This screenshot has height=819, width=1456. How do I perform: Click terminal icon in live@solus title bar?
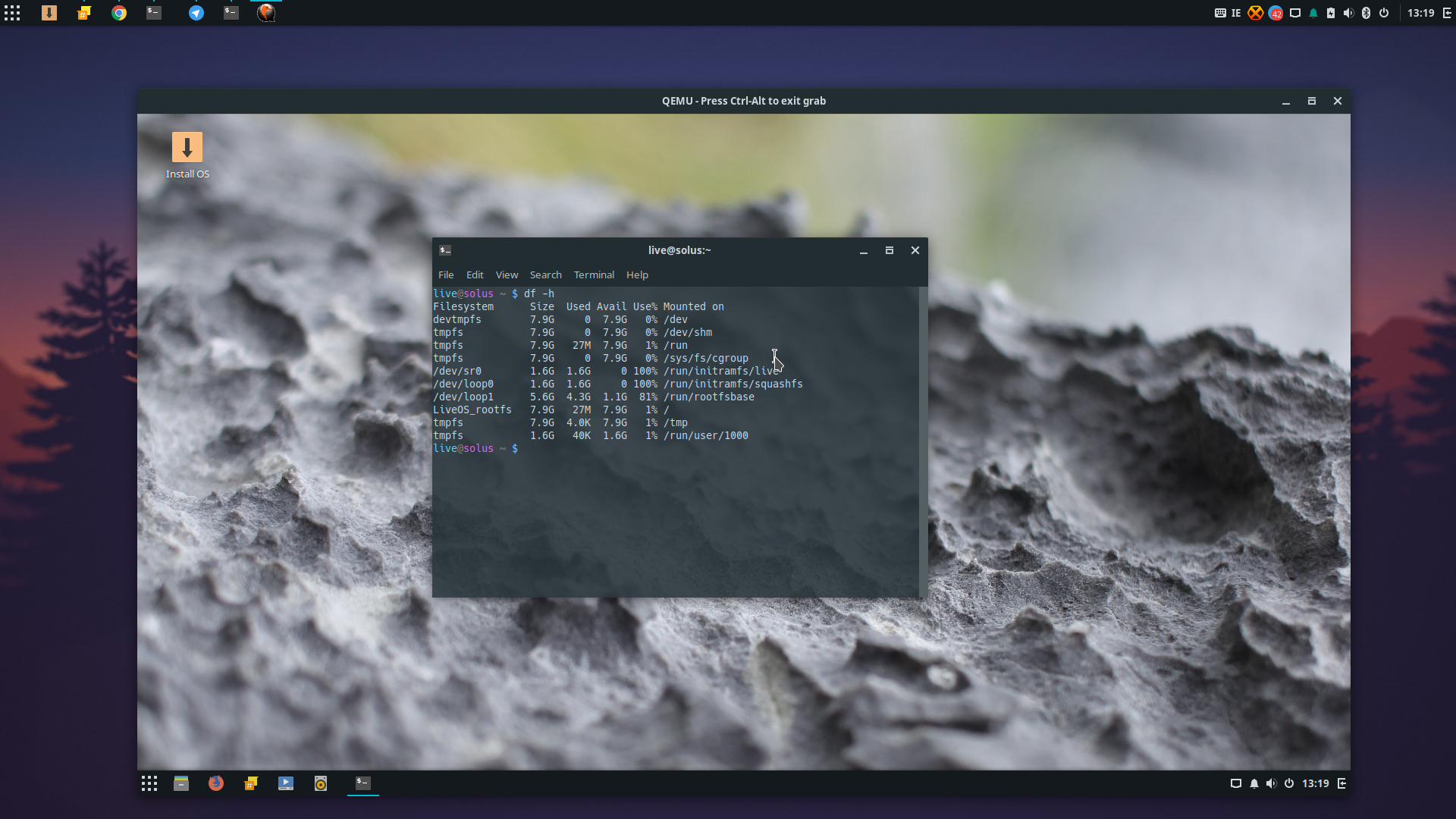[x=445, y=250]
